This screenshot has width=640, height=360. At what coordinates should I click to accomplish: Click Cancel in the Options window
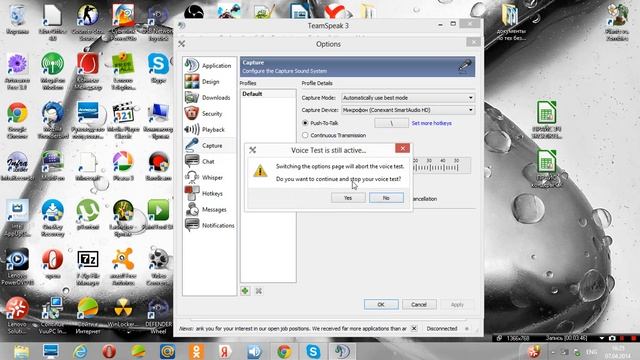[x=419, y=304]
